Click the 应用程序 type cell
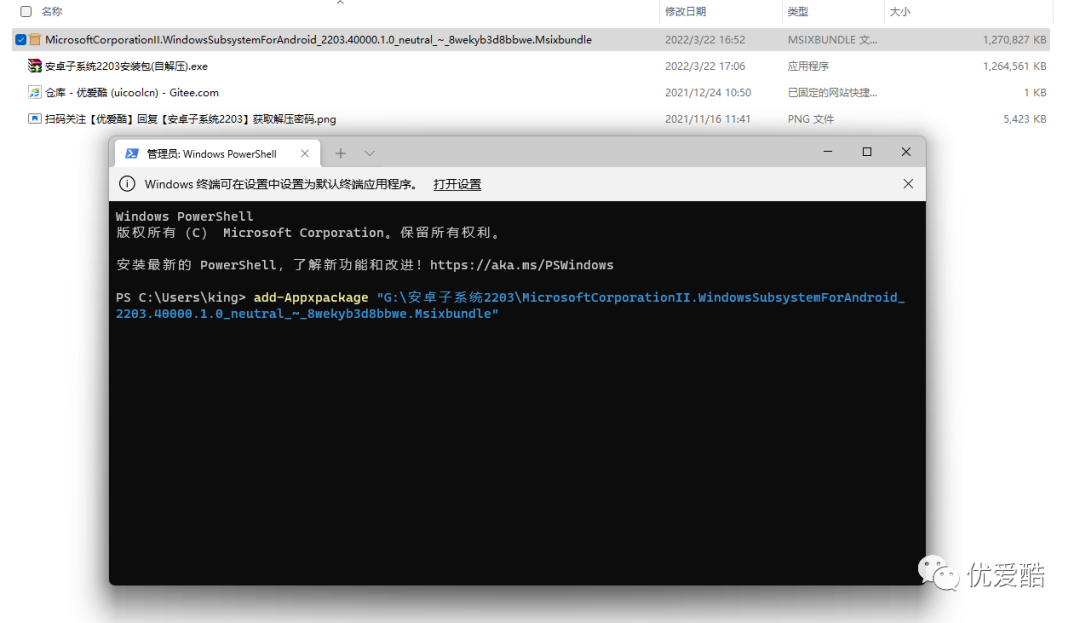Image resolution: width=1080 pixels, height=623 pixels. [808, 66]
